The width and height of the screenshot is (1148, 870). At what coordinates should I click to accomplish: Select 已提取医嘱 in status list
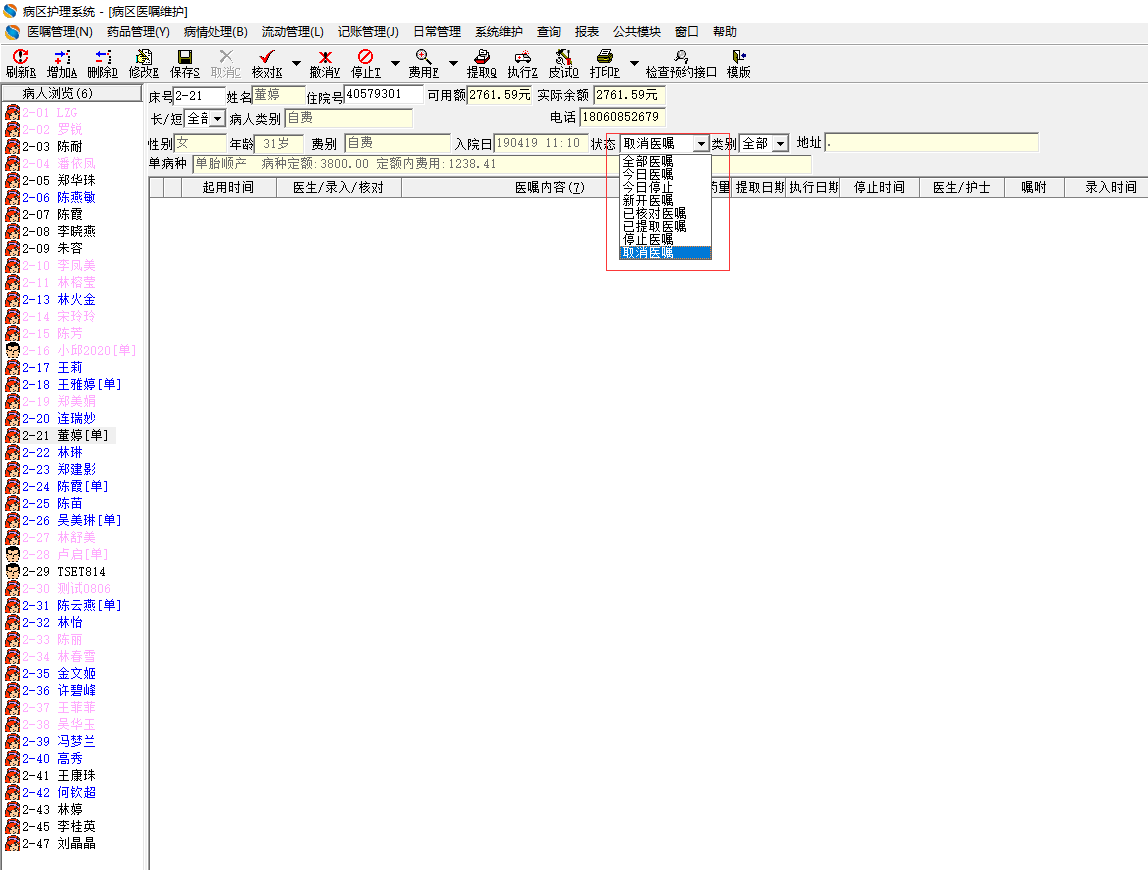666,227
